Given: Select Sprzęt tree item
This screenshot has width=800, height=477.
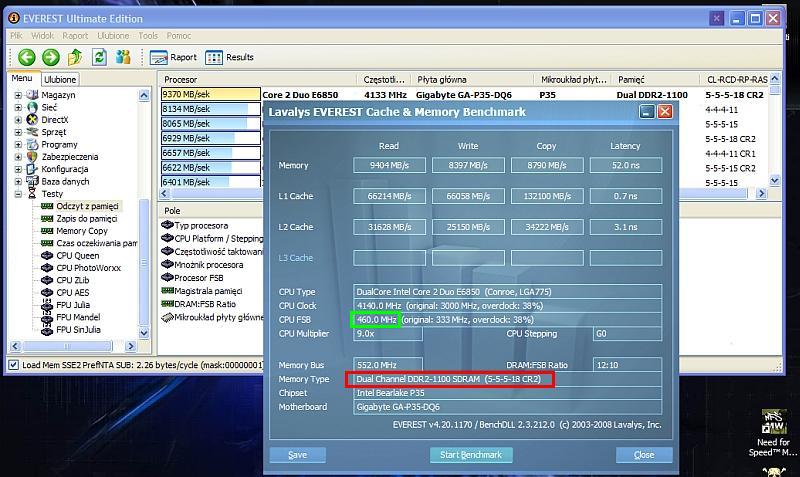Looking at the screenshot, I should pos(54,132).
